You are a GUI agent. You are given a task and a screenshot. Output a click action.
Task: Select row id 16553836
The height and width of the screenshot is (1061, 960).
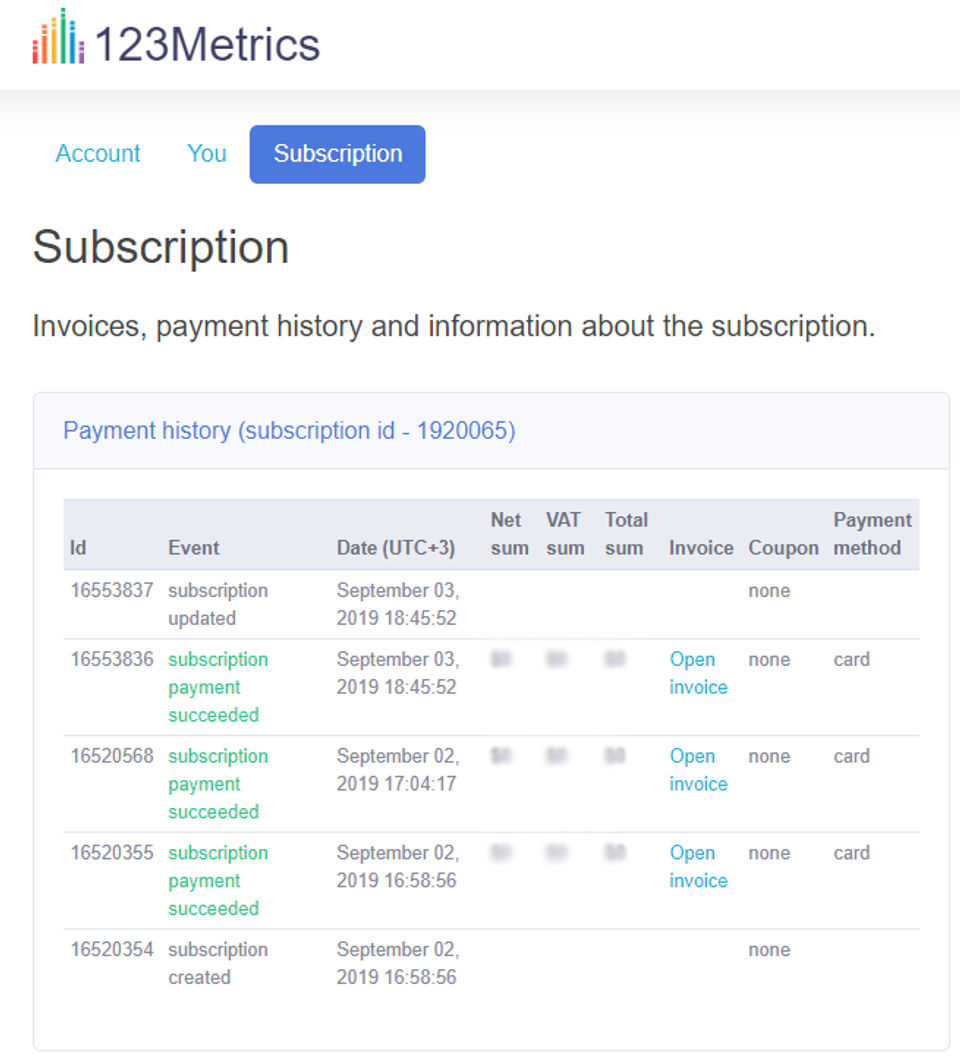[x=112, y=659]
